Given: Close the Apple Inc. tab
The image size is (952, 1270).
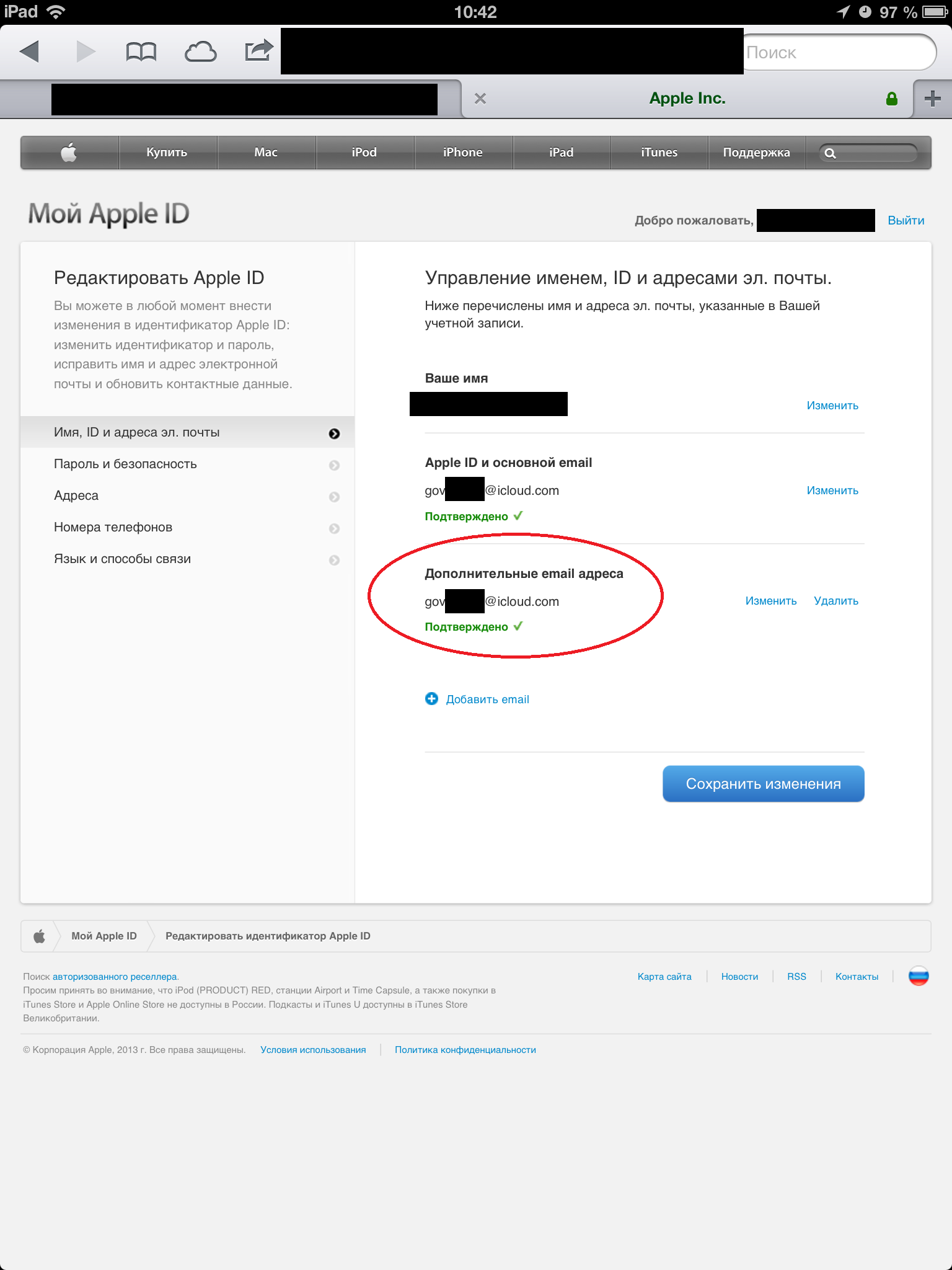Looking at the screenshot, I should (480, 99).
